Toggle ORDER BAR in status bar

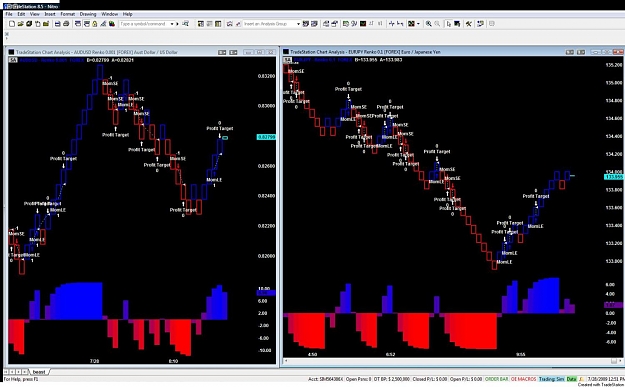point(497,379)
